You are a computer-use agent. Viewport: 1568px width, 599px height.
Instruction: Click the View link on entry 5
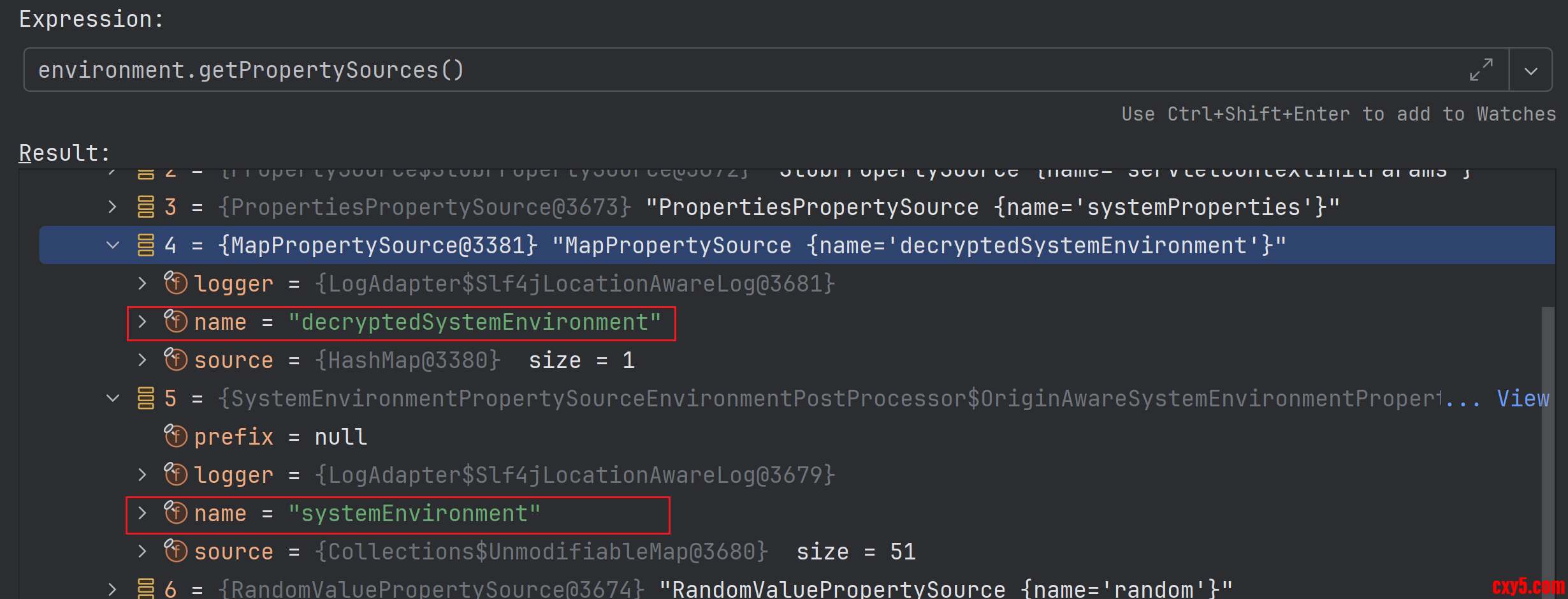pos(1522,399)
